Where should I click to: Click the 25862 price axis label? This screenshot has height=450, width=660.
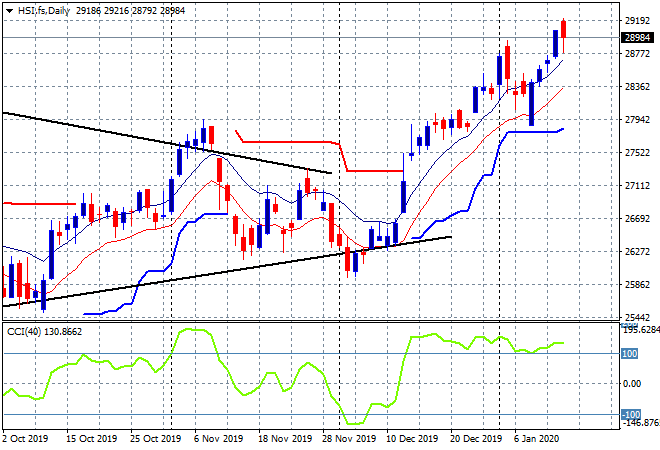pyautogui.click(x=637, y=285)
